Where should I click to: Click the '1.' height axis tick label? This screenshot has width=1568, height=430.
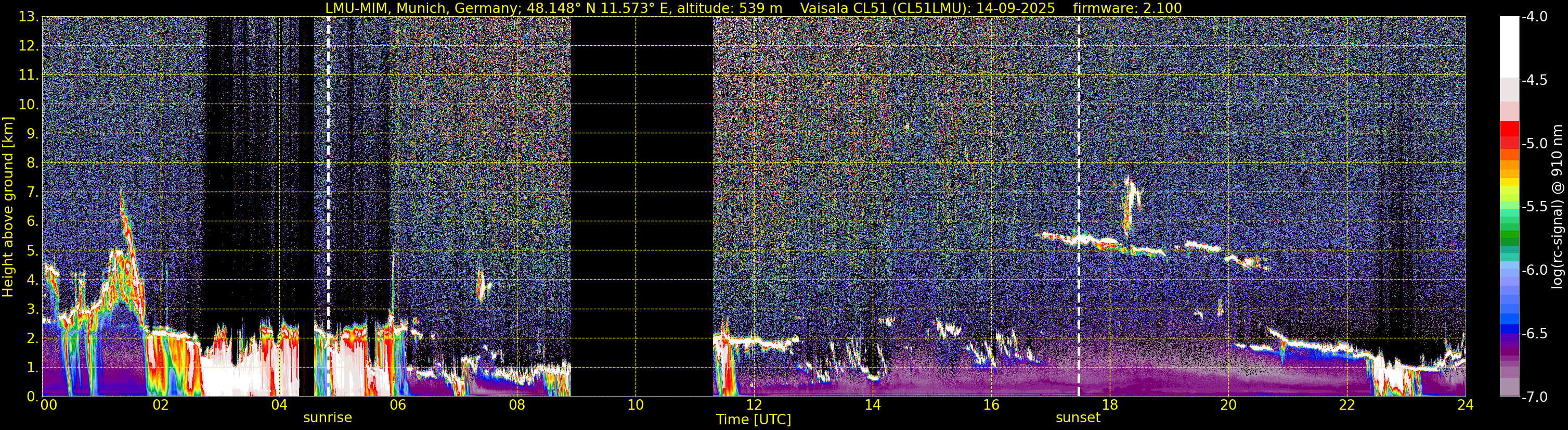click(33, 367)
